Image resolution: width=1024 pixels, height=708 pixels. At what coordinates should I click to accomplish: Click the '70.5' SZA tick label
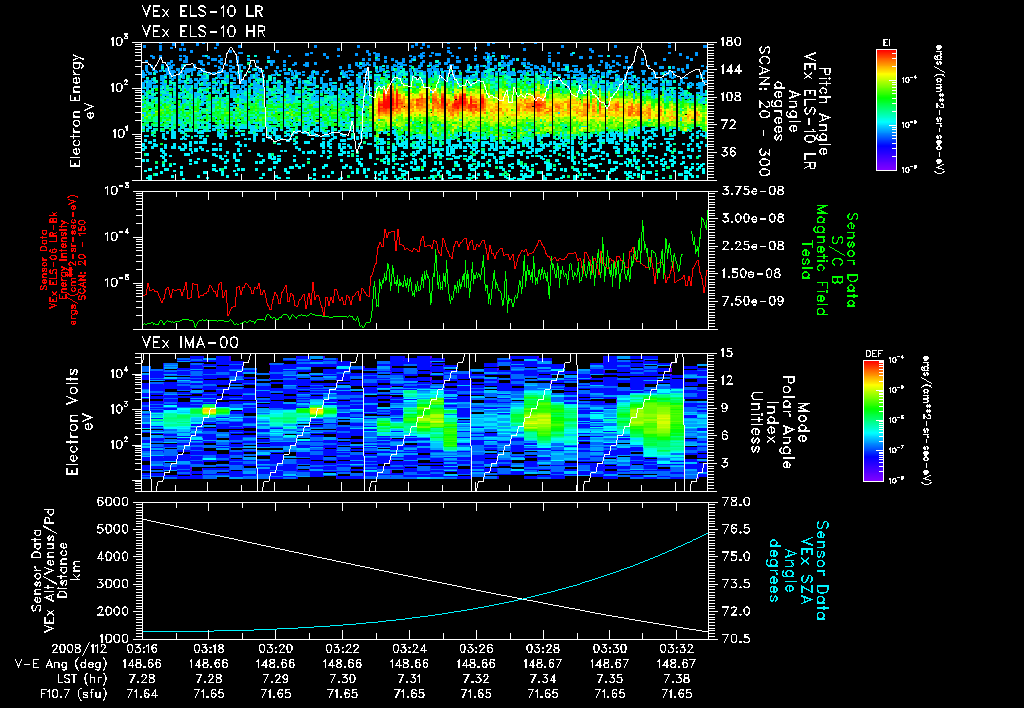click(735, 639)
